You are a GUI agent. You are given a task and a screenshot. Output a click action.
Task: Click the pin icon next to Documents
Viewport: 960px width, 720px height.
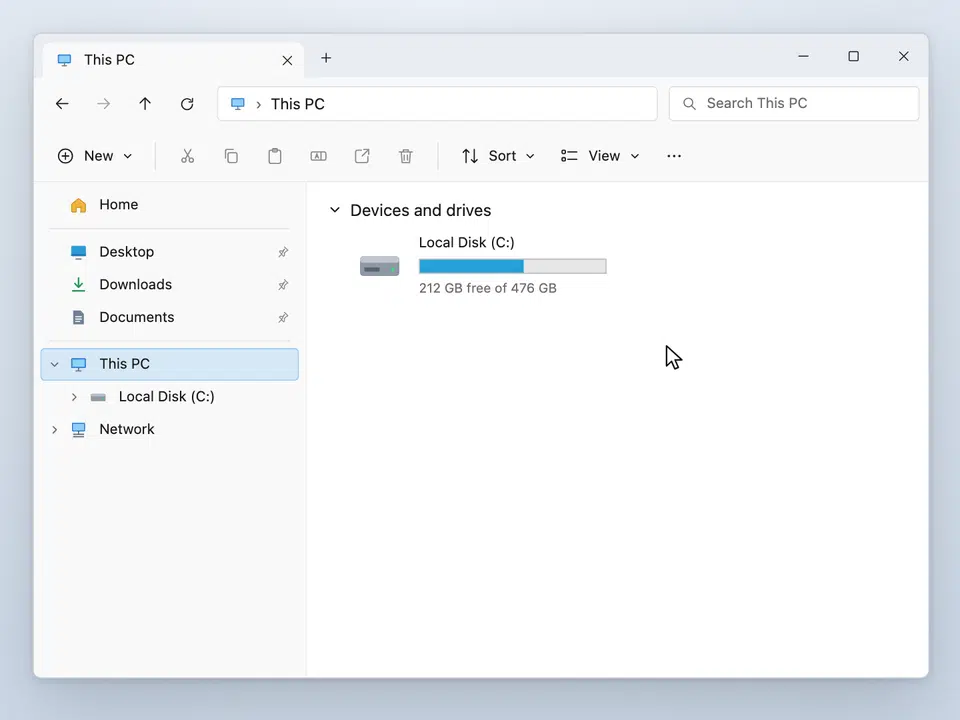pos(283,317)
